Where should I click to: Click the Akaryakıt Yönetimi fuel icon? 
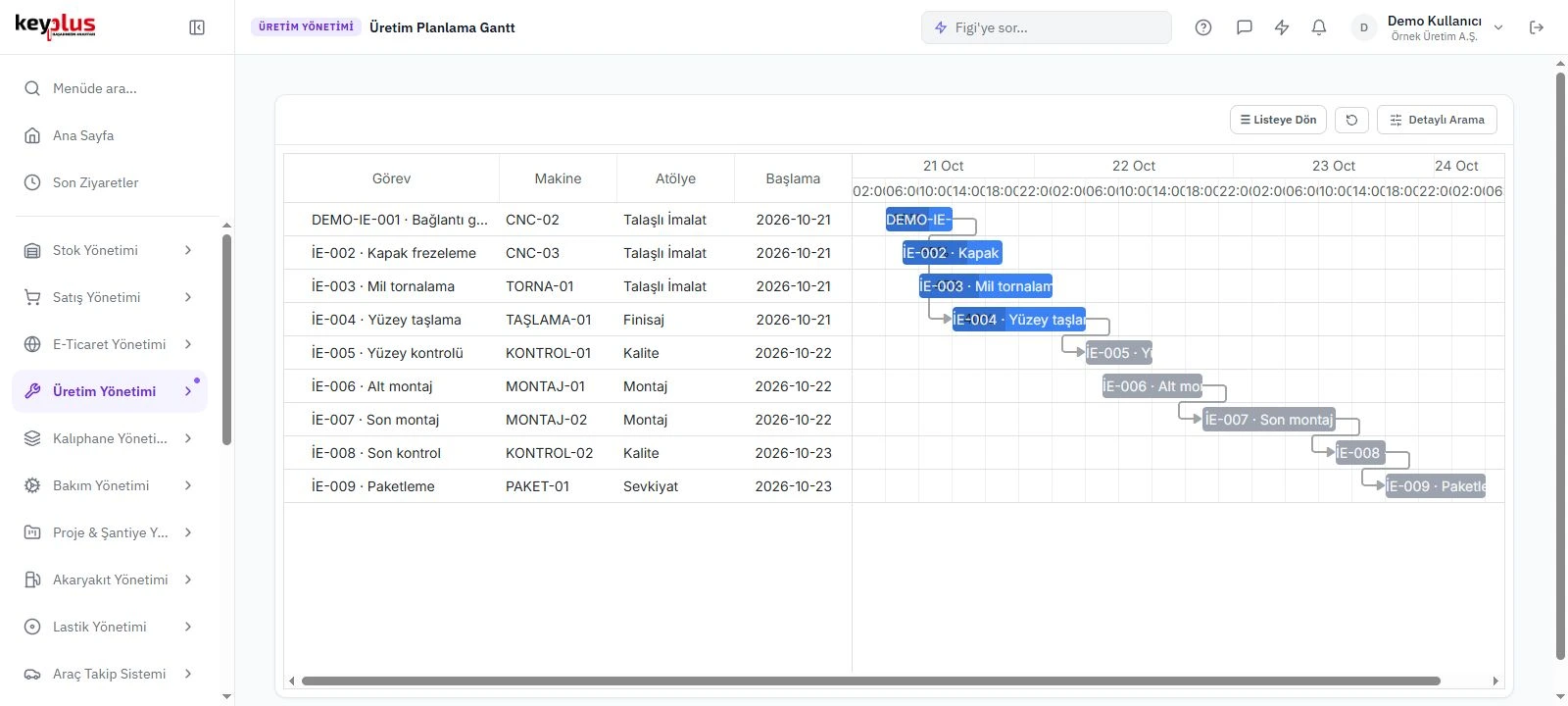click(x=32, y=580)
